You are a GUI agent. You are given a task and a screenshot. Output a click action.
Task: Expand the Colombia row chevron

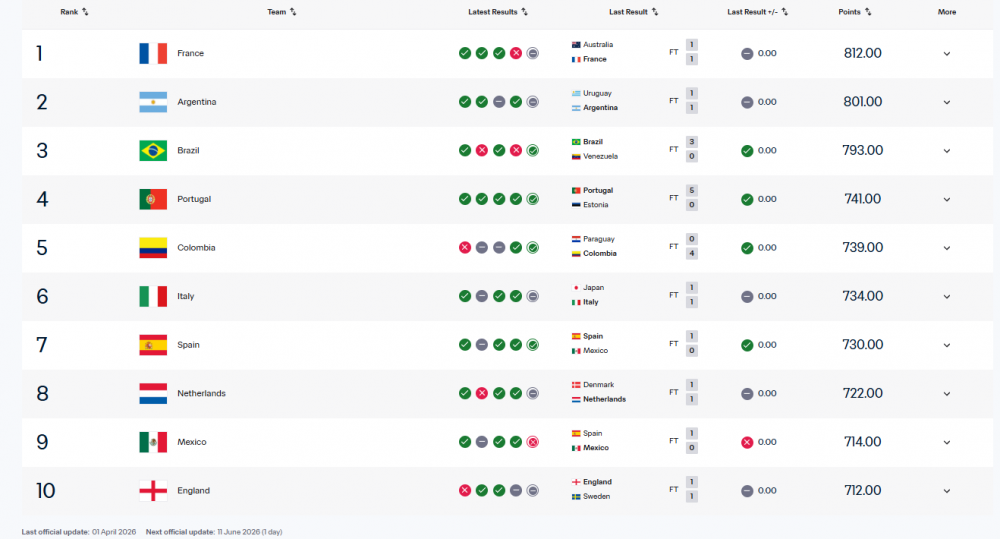pyautogui.click(x=947, y=248)
